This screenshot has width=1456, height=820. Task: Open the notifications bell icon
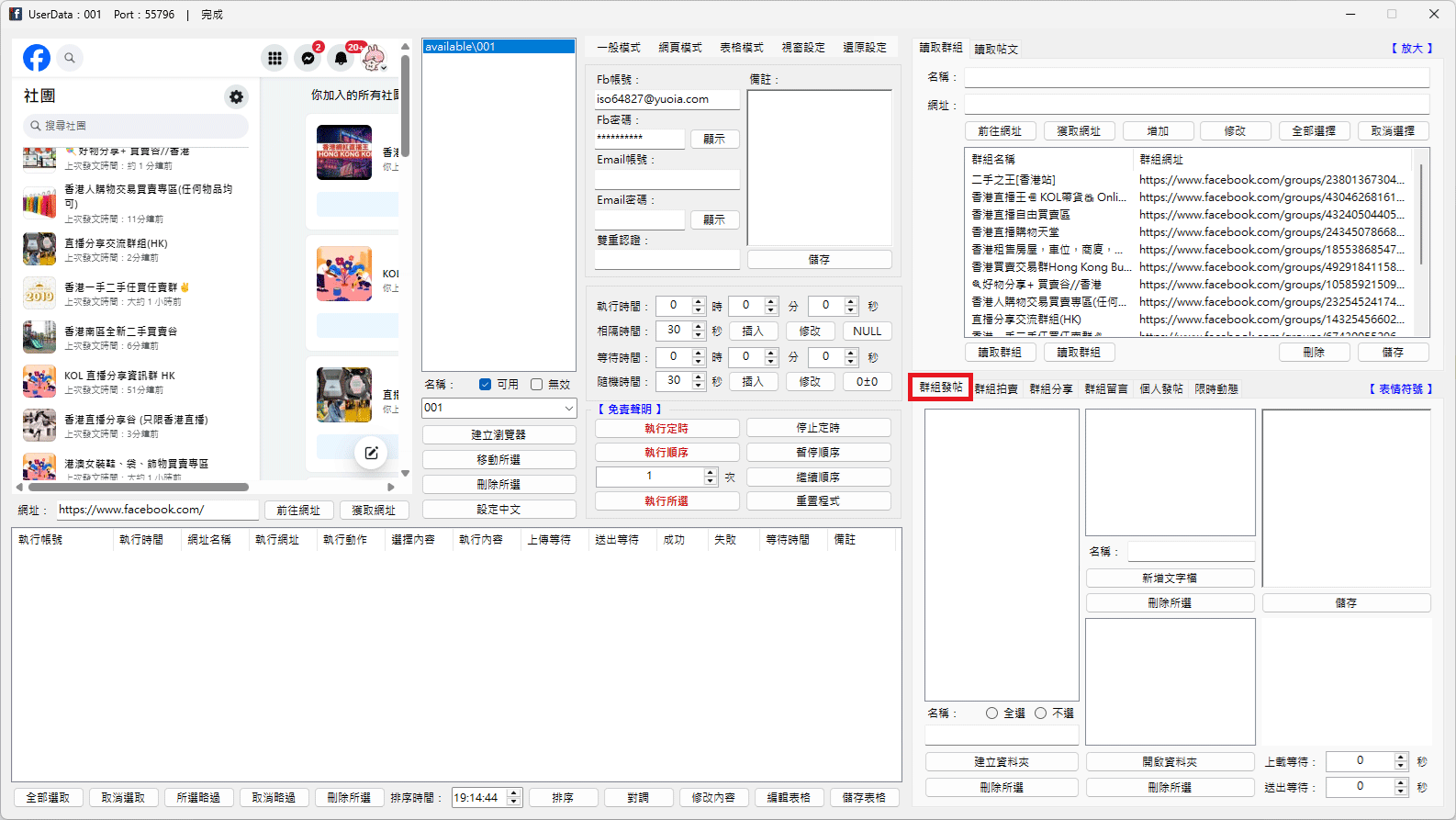(x=341, y=58)
